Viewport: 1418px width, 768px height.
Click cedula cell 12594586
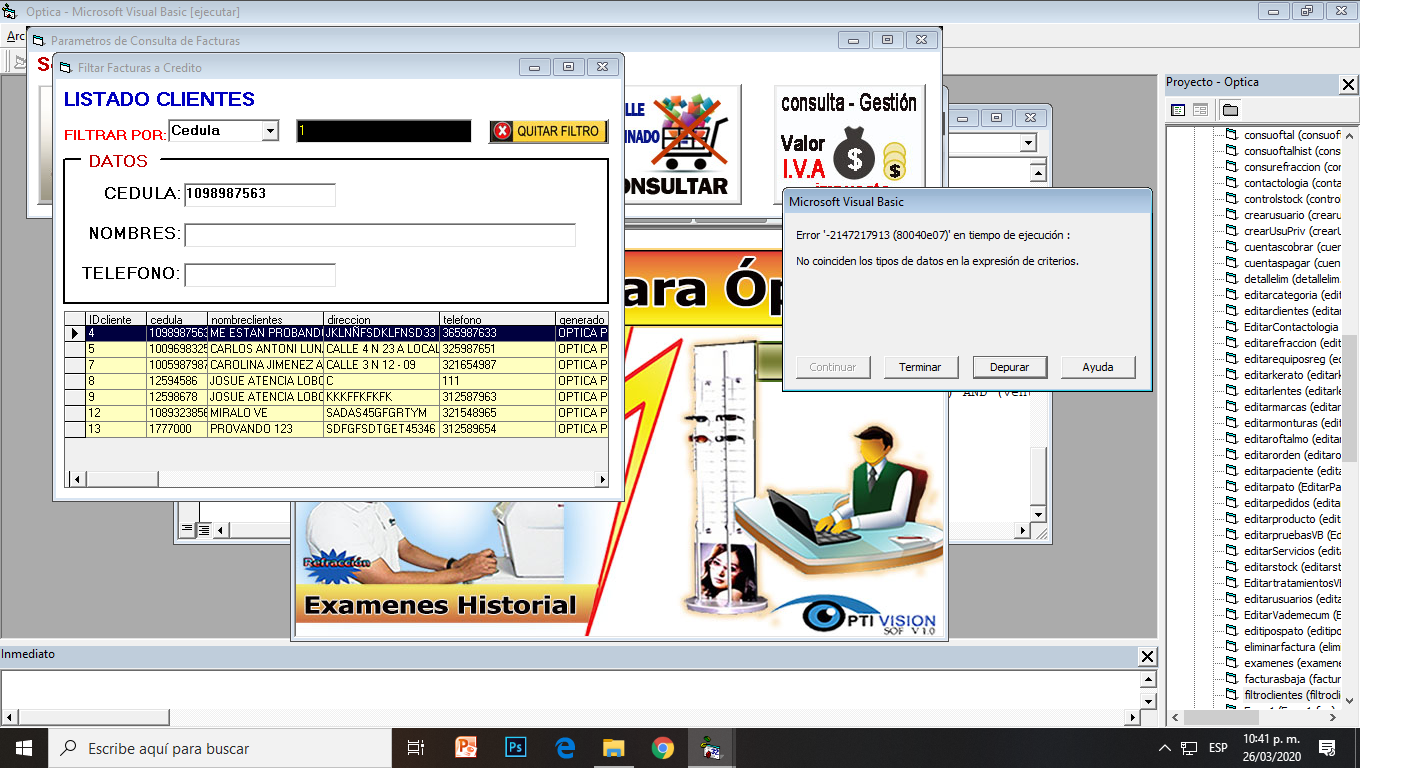pos(177,381)
